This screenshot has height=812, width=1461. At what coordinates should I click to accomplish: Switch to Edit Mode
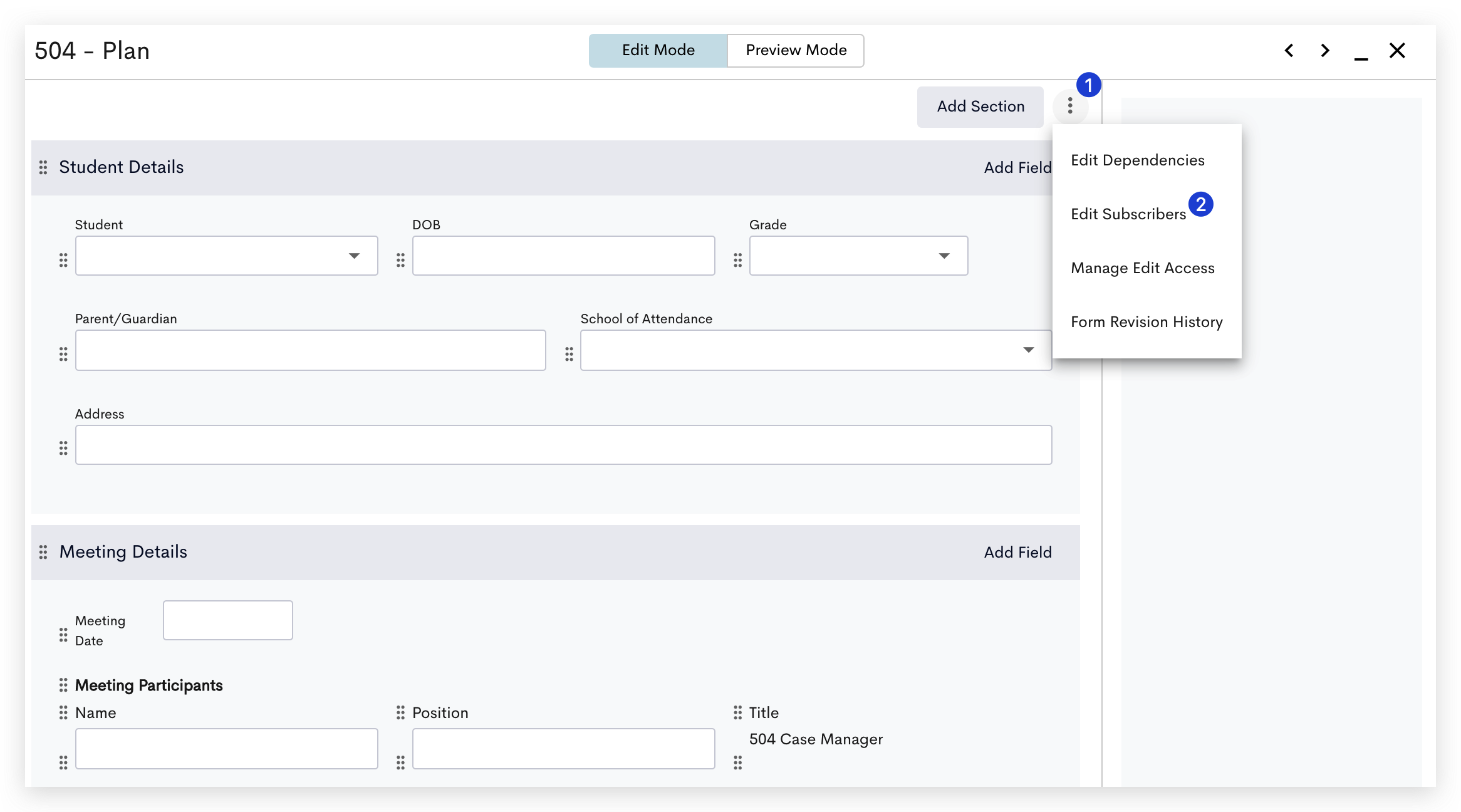(x=658, y=50)
